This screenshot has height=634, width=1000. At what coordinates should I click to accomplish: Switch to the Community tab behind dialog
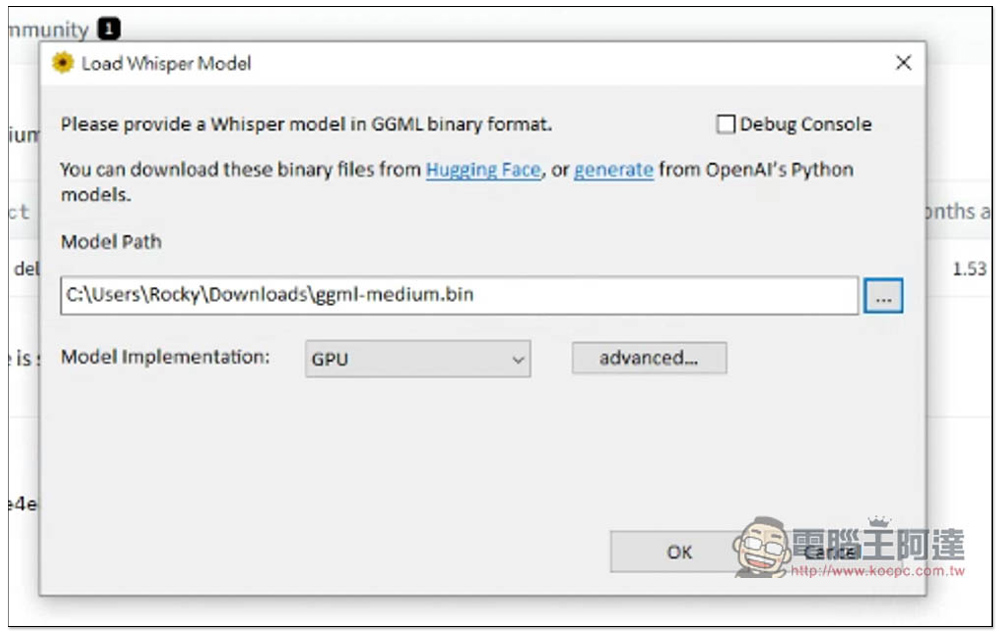(x=48, y=29)
